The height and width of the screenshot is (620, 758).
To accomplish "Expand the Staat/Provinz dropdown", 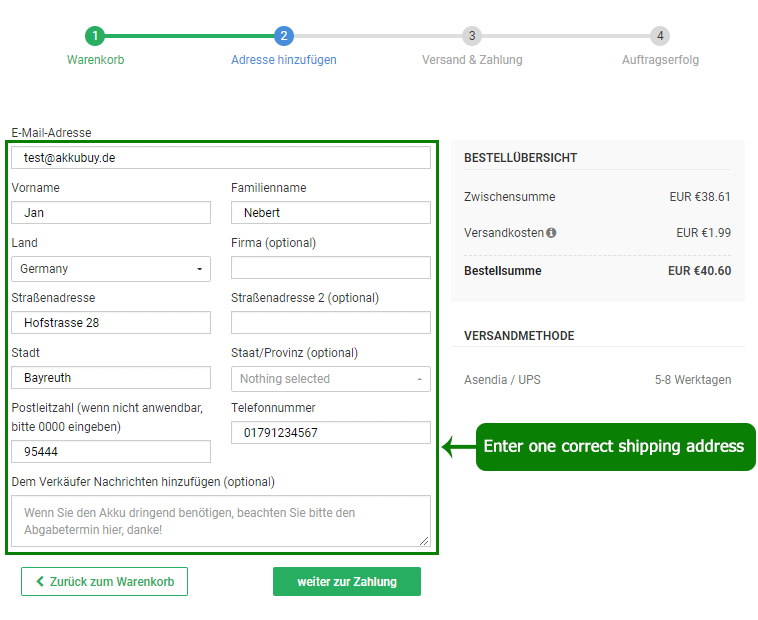I will tap(330, 379).
